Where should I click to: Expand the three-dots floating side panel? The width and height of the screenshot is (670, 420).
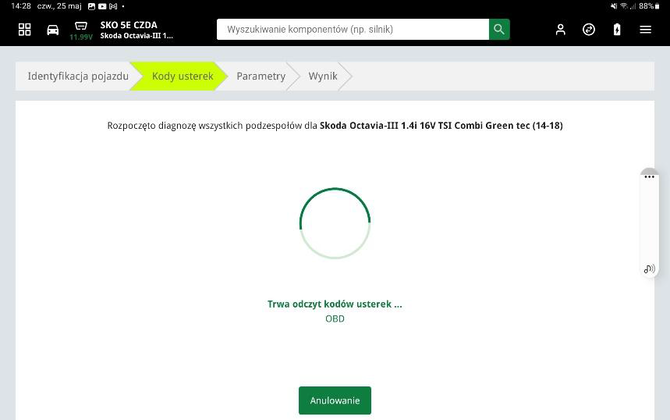pyautogui.click(x=649, y=177)
